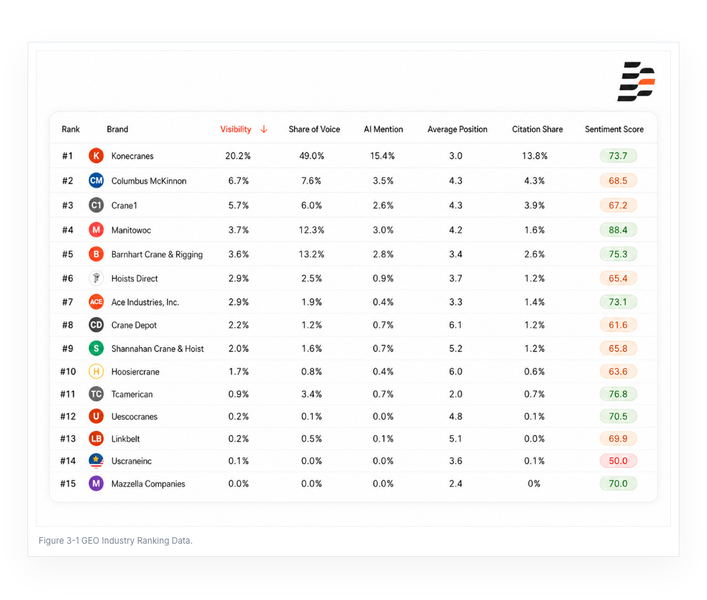The width and height of the screenshot is (707, 600).
Task: Sort by Share of Voice column header
Action: point(314,129)
